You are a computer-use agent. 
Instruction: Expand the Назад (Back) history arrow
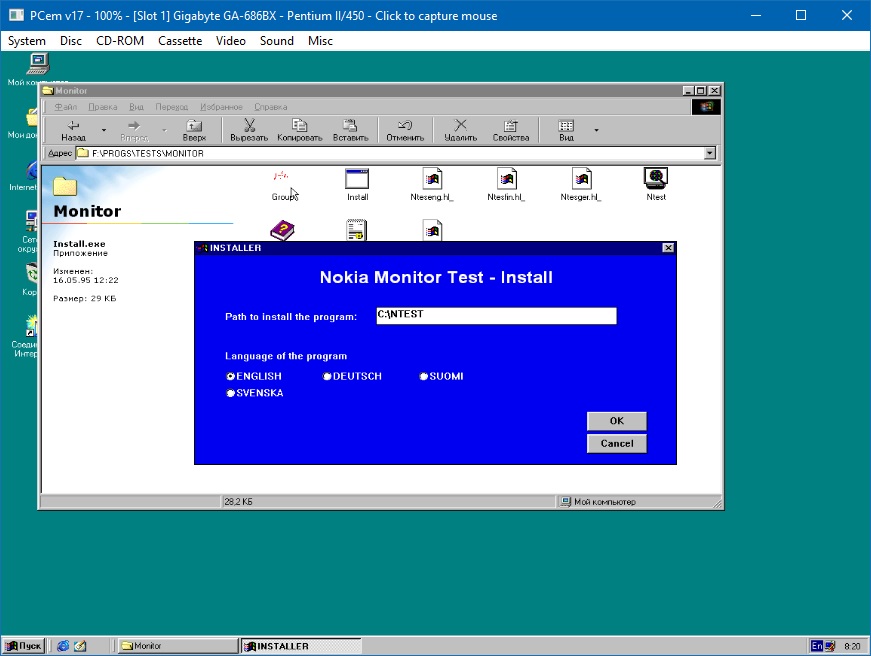click(x=103, y=129)
